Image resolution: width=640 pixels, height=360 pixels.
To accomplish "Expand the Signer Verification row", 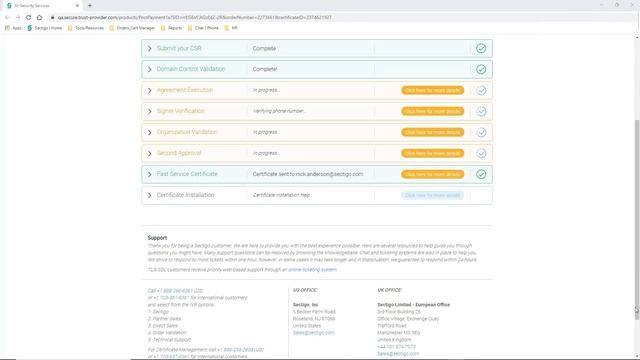I will (149, 111).
